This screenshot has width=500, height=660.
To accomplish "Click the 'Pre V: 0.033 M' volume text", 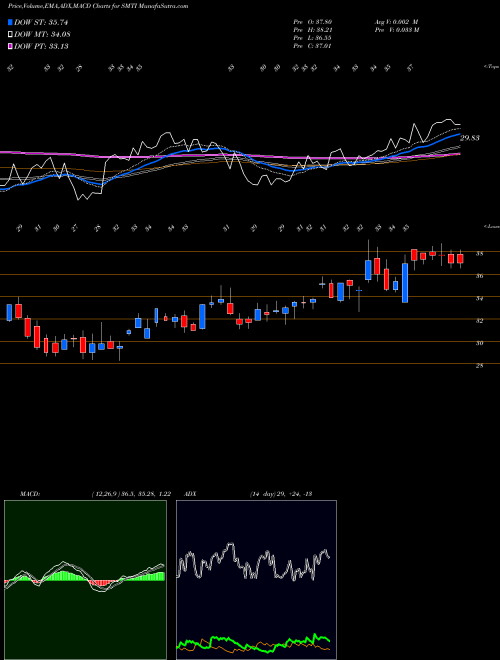I will point(396,30).
